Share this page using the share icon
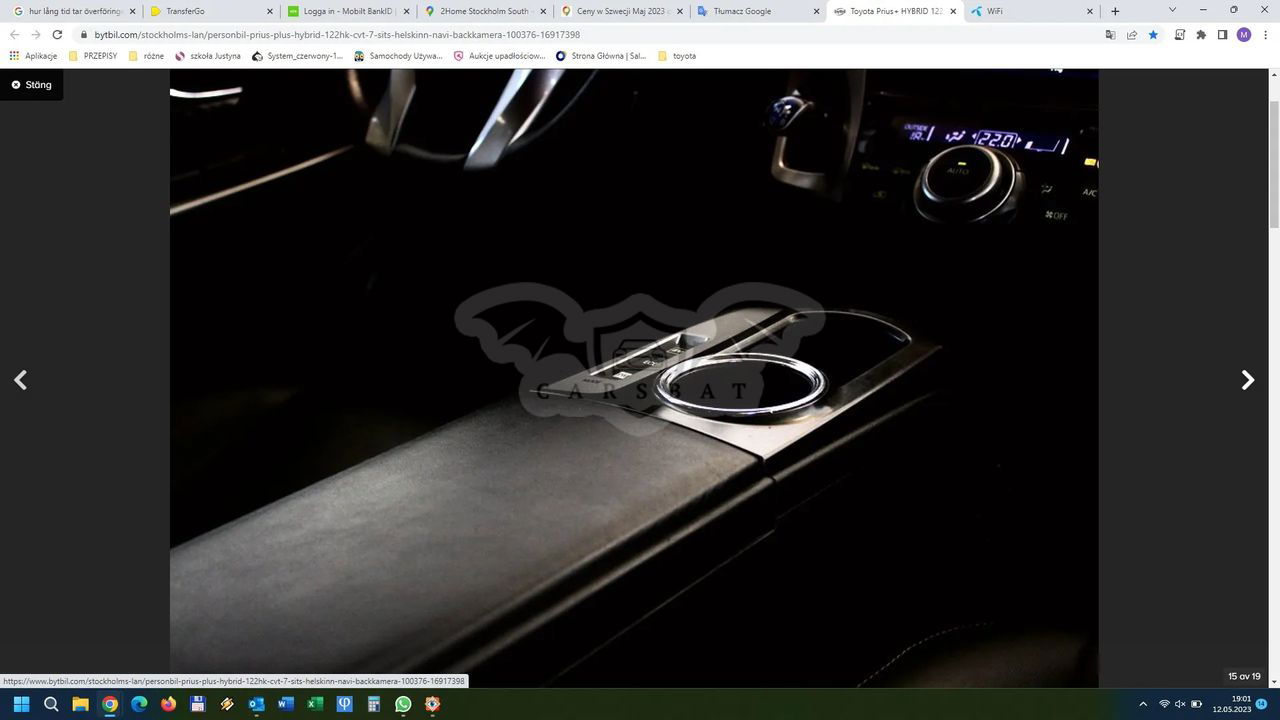Screen dimensions: 1280x720 pyautogui.click(x=1132, y=34)
